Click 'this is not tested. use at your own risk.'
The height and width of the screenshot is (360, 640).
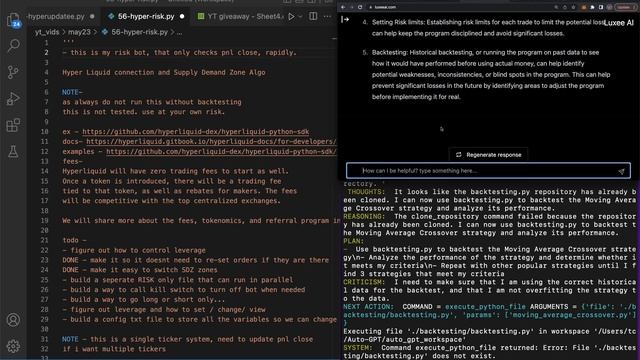tap(143, 112)
